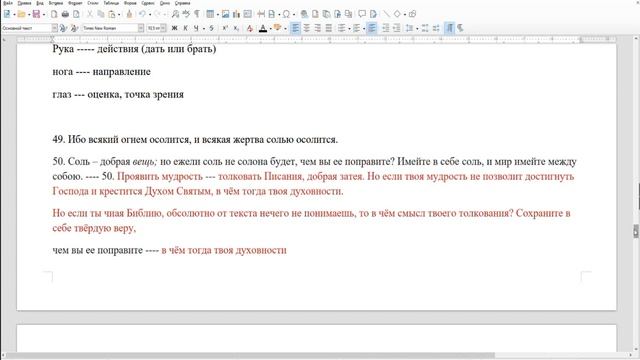640x360 pixels.
Task: Click red text 'в чём тогда твоя духовности' in last line
Action: point(224,250)
